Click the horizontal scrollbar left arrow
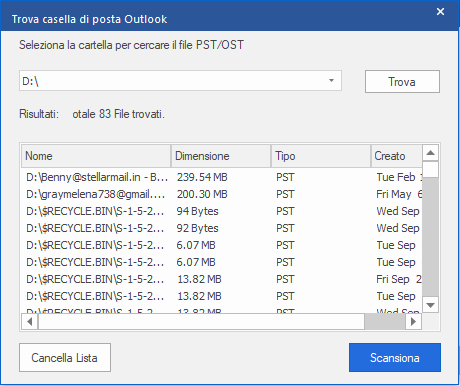The width and height of the screenshot is (460, 386). pos(30,322)
